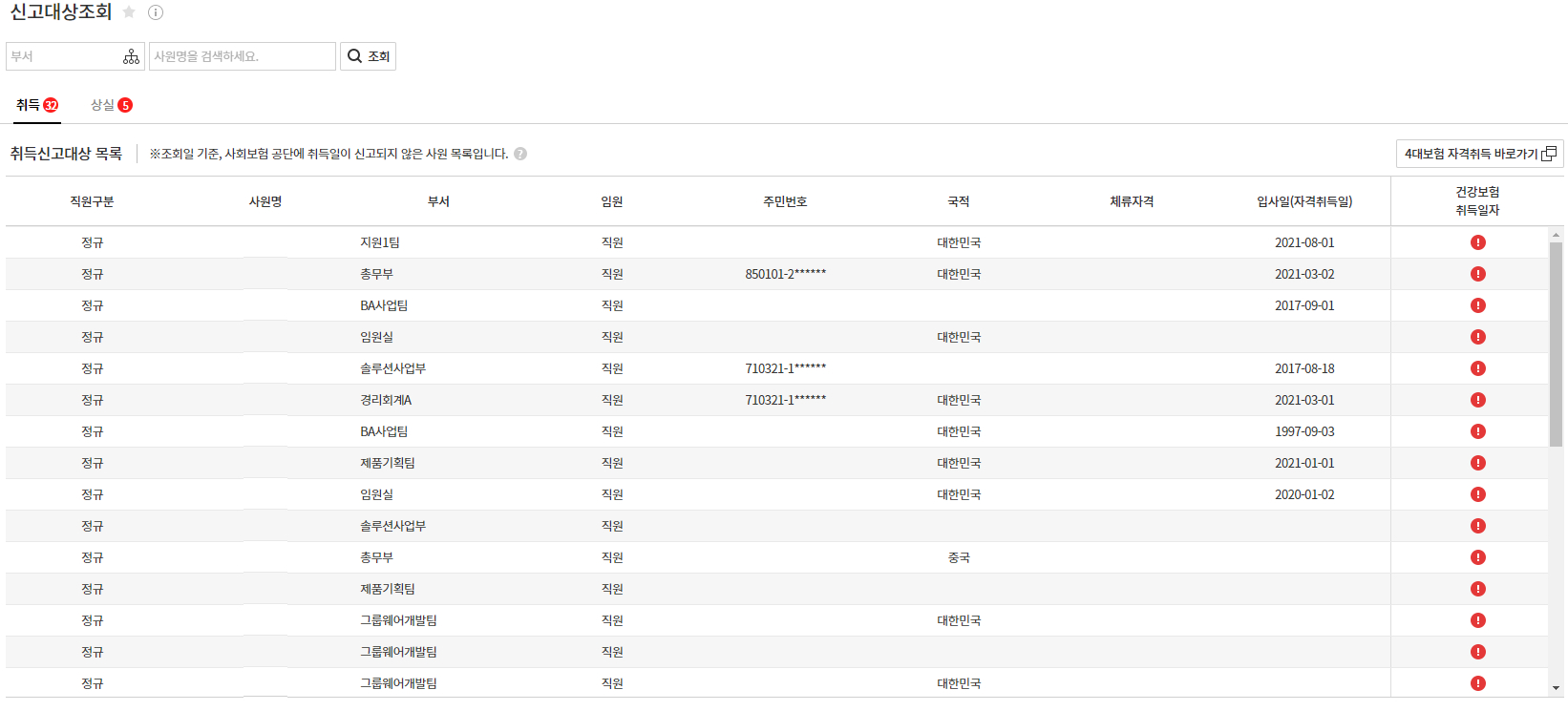This screenshot has height=711, width=1568.
Task: Sort by 입사일(자격취득일) column header
Action: pos(1304,201)
